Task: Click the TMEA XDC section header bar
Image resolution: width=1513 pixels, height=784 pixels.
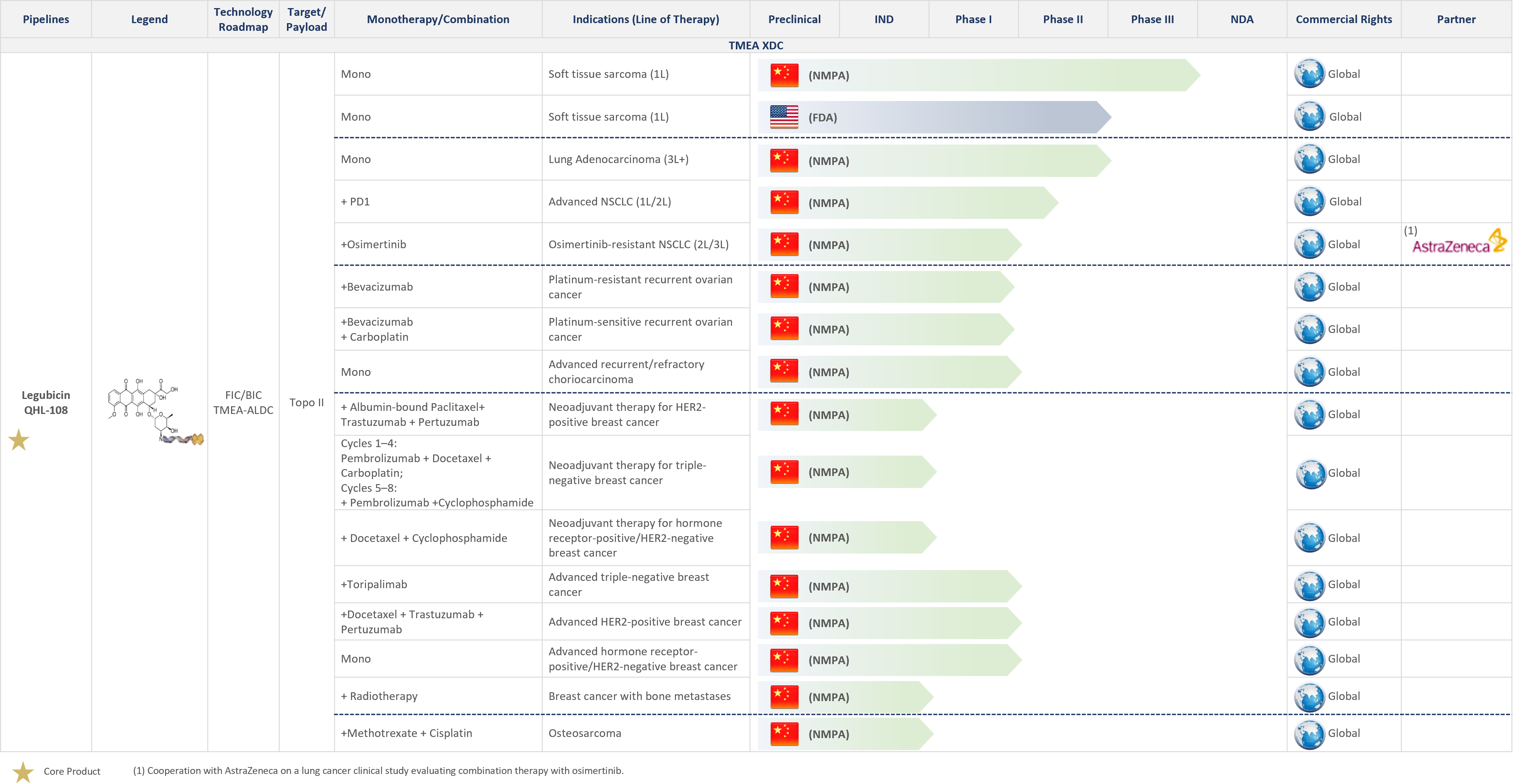Action: [x=756, y=45]
